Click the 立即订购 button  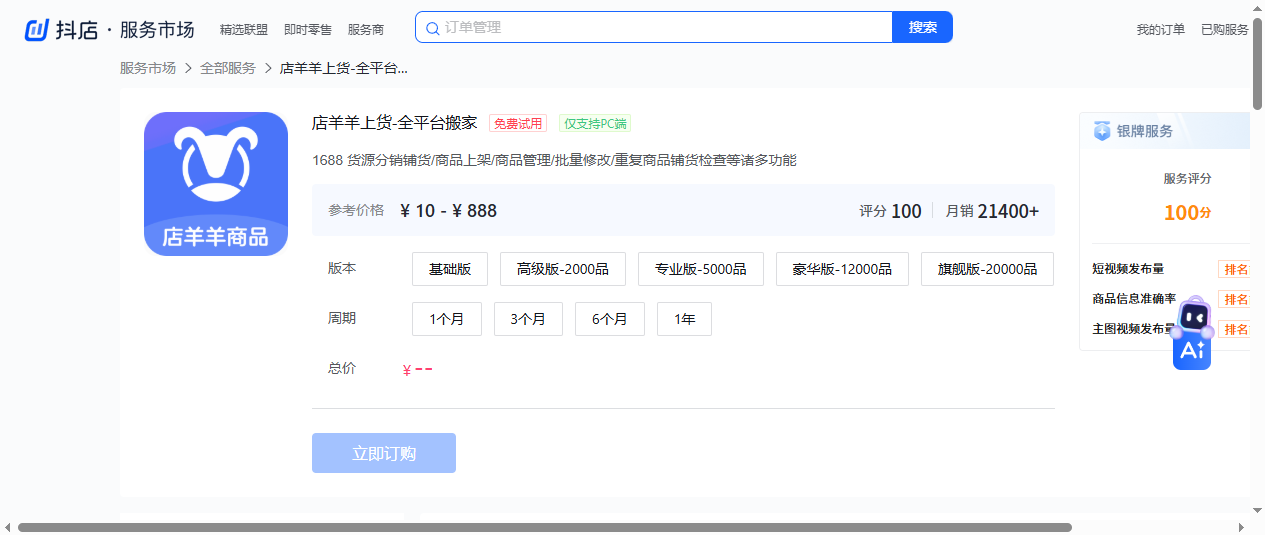384,453
